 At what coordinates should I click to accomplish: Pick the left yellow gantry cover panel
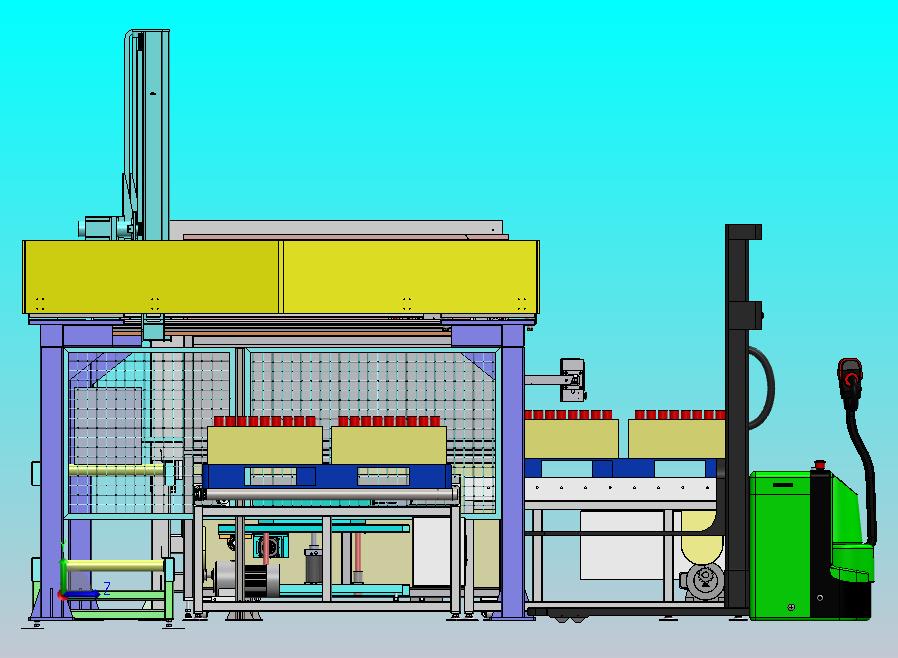pos(151,277)
